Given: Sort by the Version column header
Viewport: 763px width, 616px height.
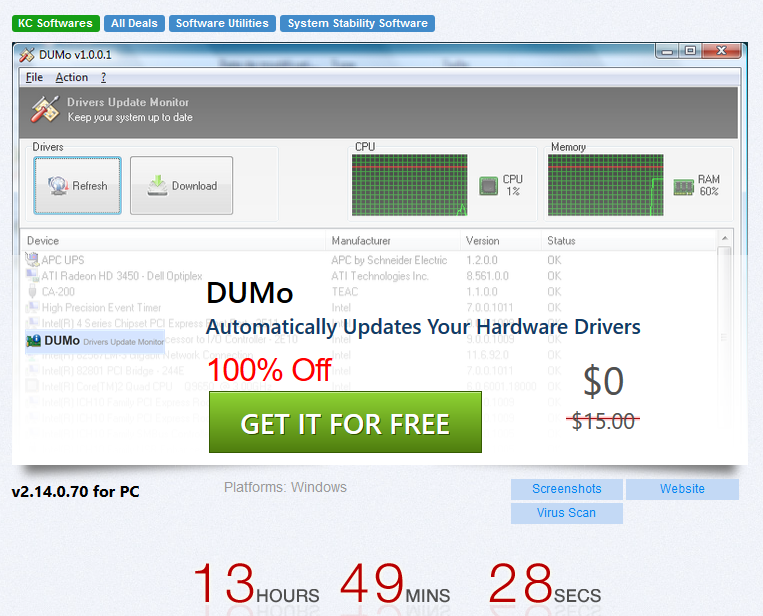Looking at the screenshot, I should pyautogui.click(x=501, y=241).
